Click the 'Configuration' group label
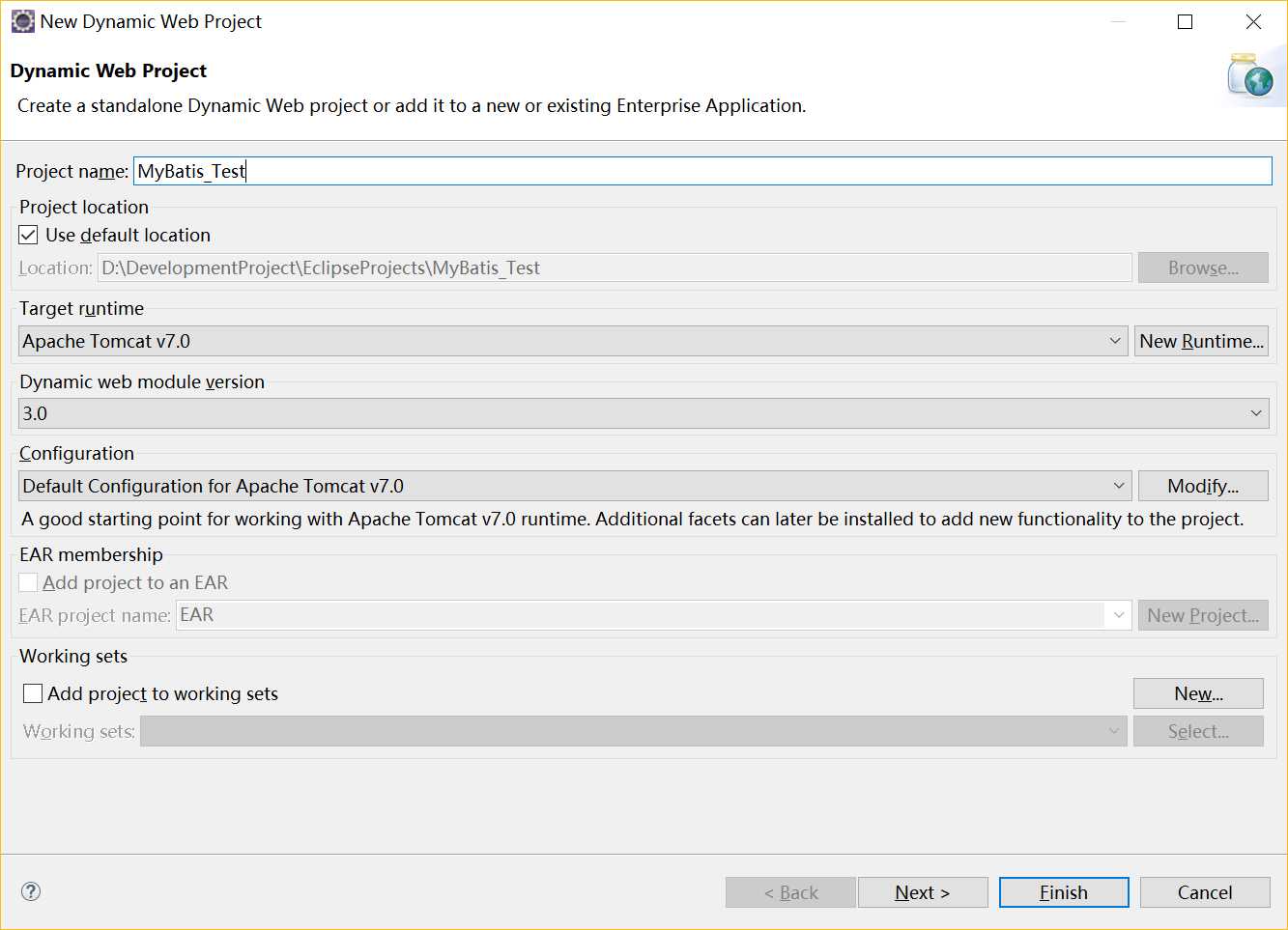 (x=76, y=453)
